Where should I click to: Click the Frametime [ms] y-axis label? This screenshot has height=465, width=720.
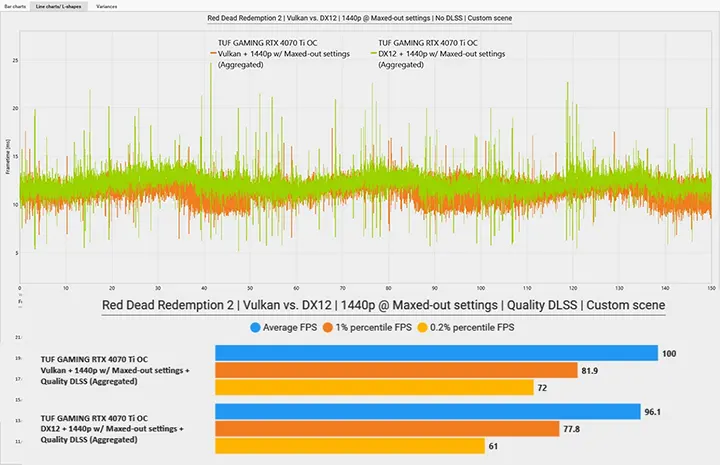click(7, 157)
